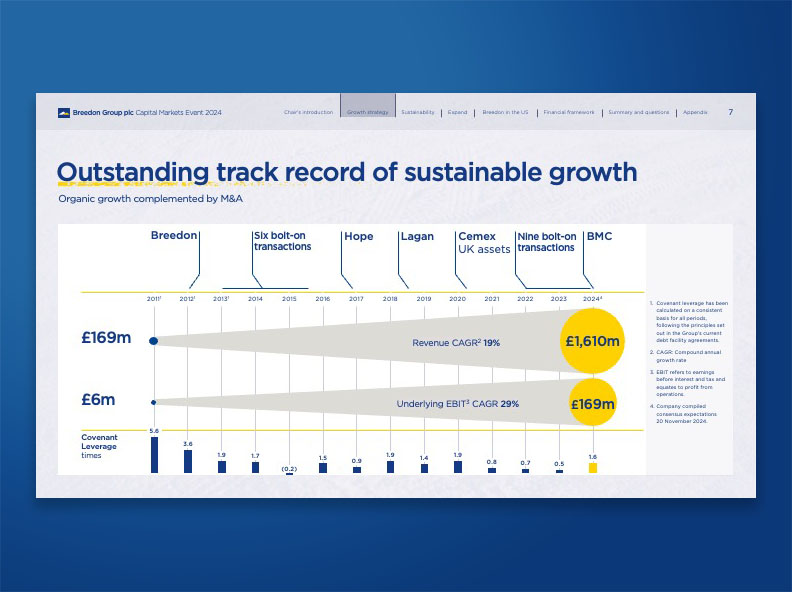Image resolution: width=792 pixels, height=592 pixels.
Task: Click the Breedon Group logo icon
Action: click(64, 113)
